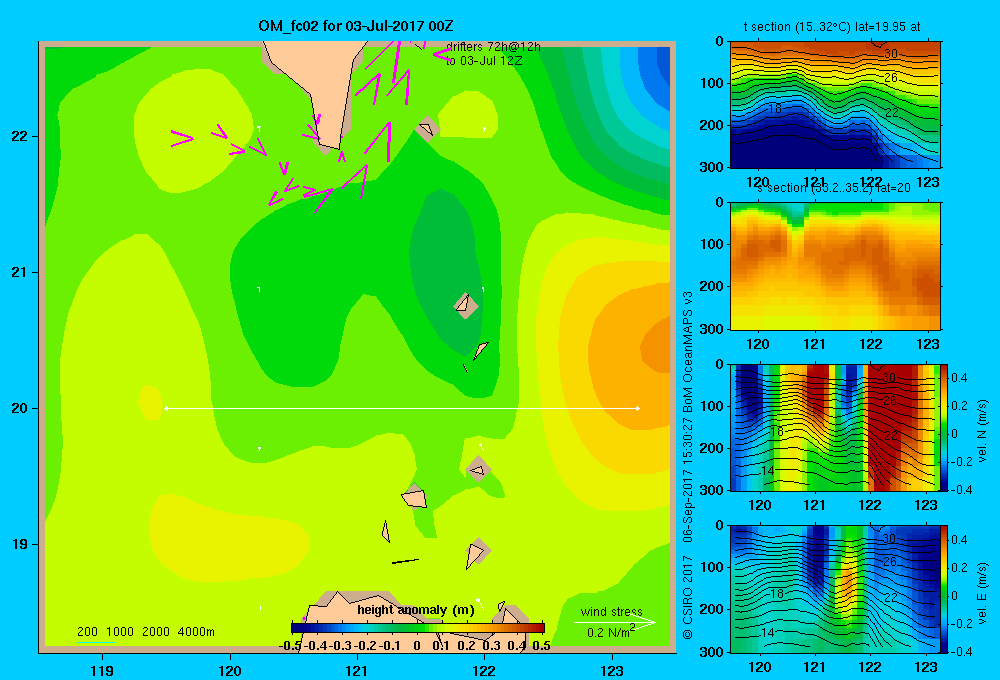
Task: Click longitude label 121 below main map
Action: pos(357,670)
